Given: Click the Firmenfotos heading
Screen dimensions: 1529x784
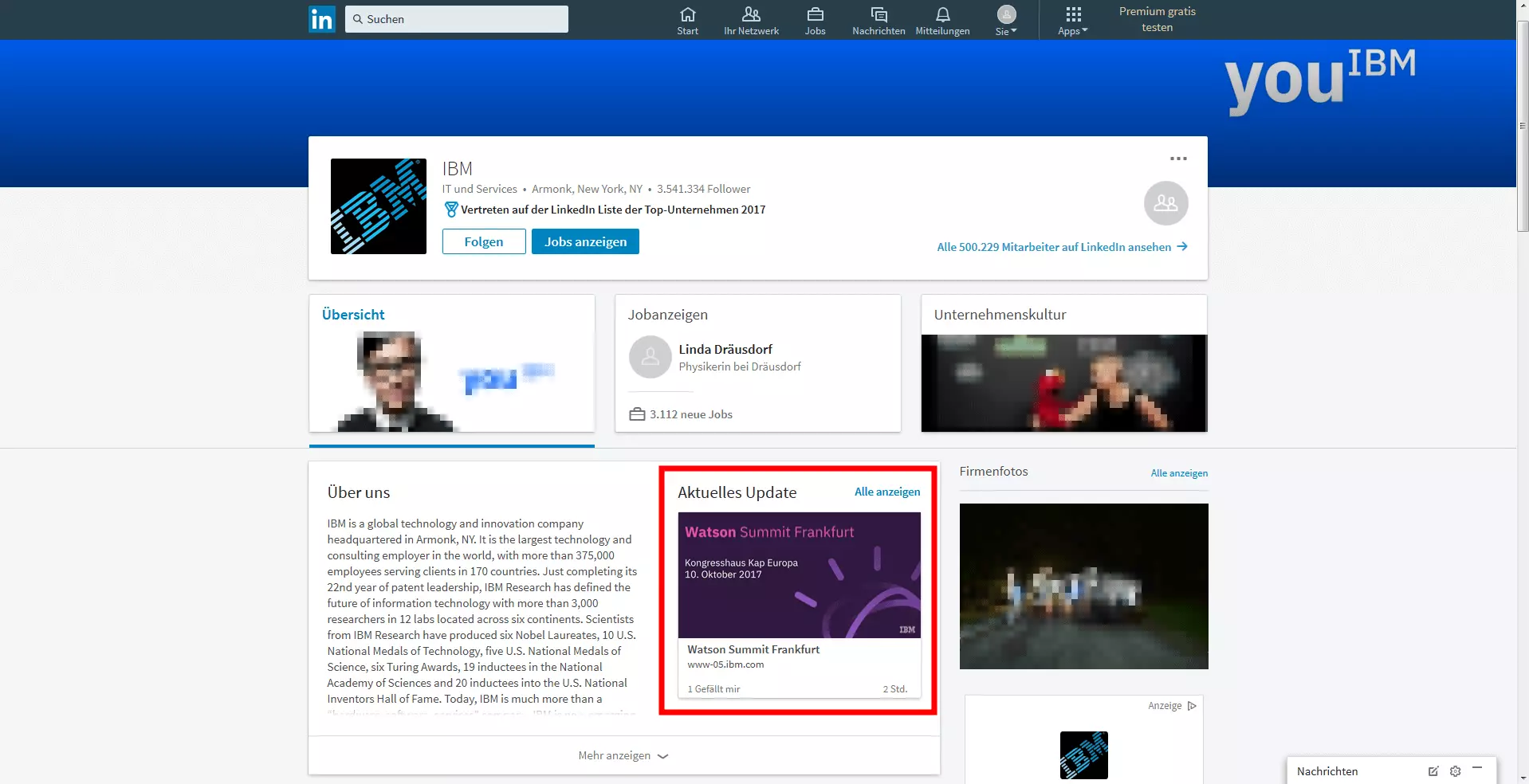Looking at the screenshot, I should (993, 471).
